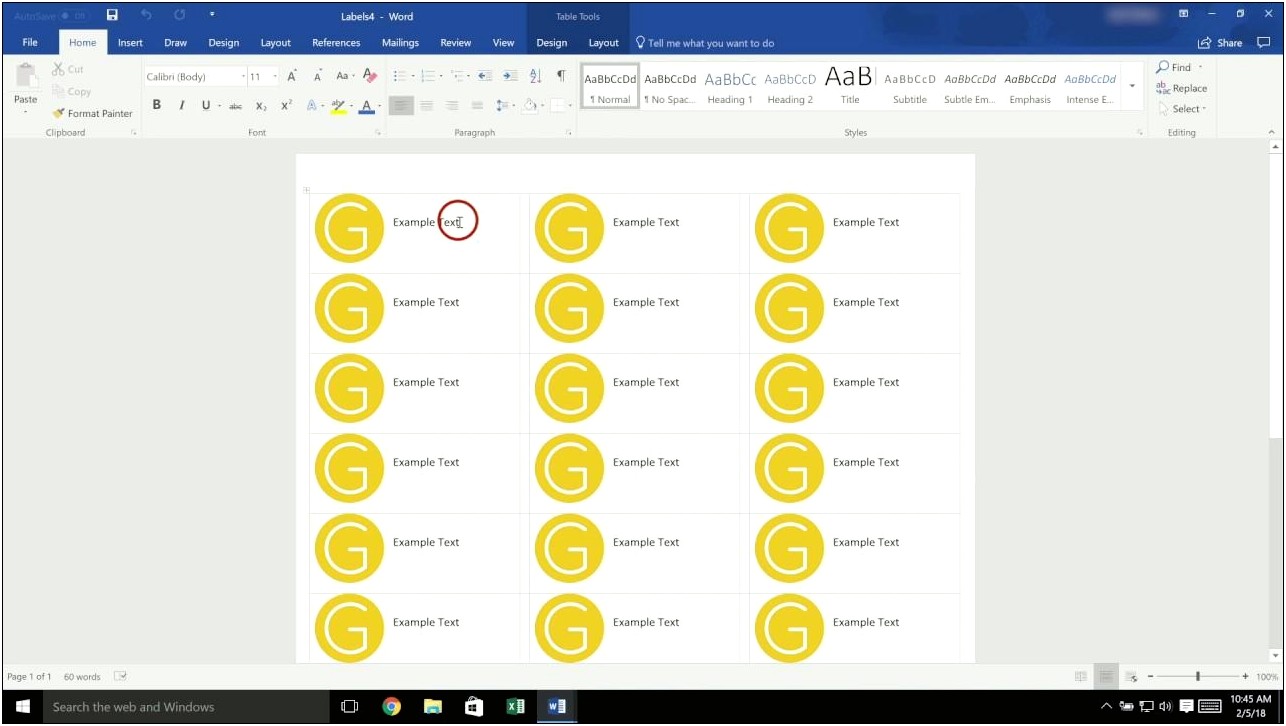Open Table Tools Layout tab
Image resolution: width=1286 pixels, height=726 pixels.
(x=603, y=43)
